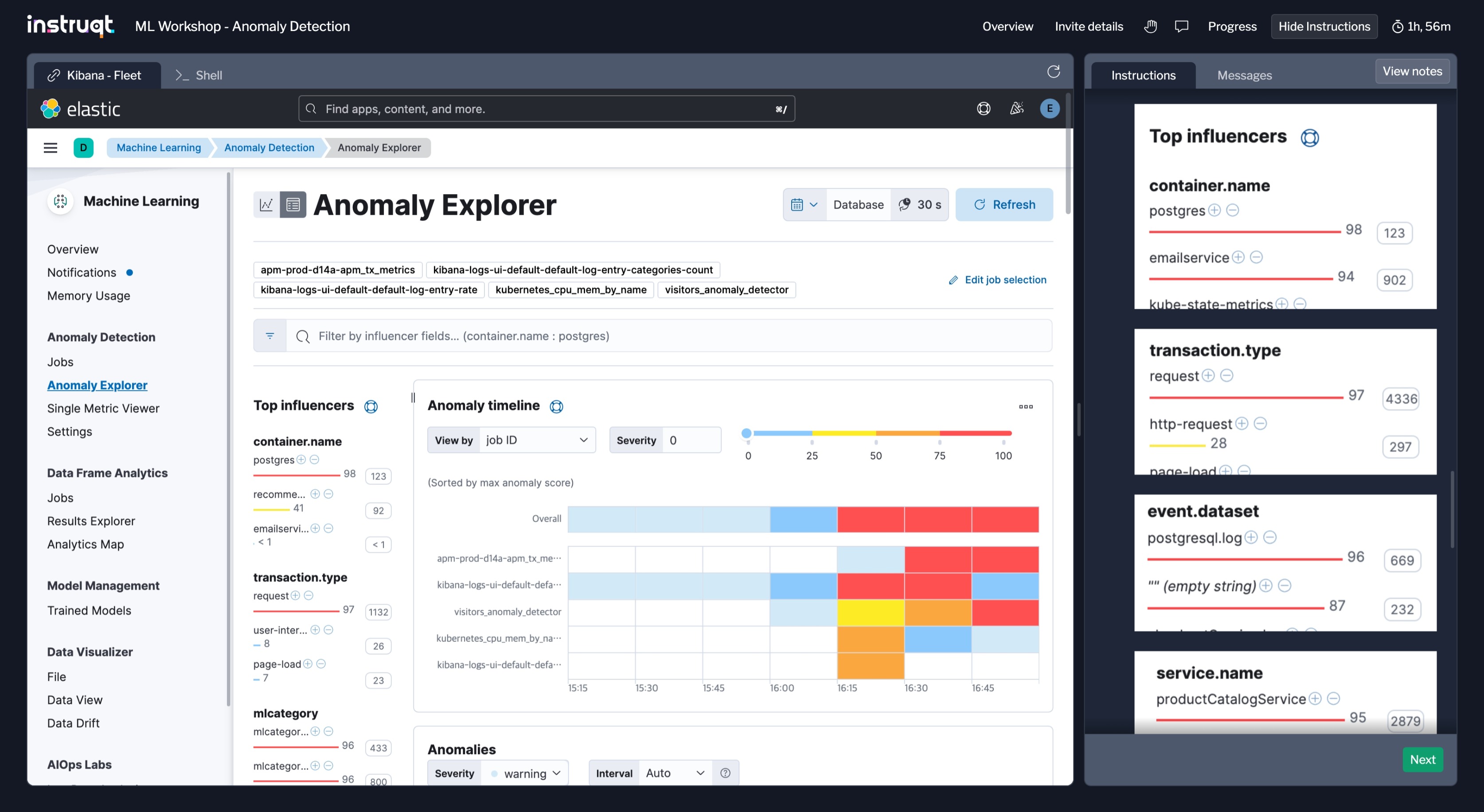Open Invite details in header
Screen dimensions: 1484x812
(1089, 27)
